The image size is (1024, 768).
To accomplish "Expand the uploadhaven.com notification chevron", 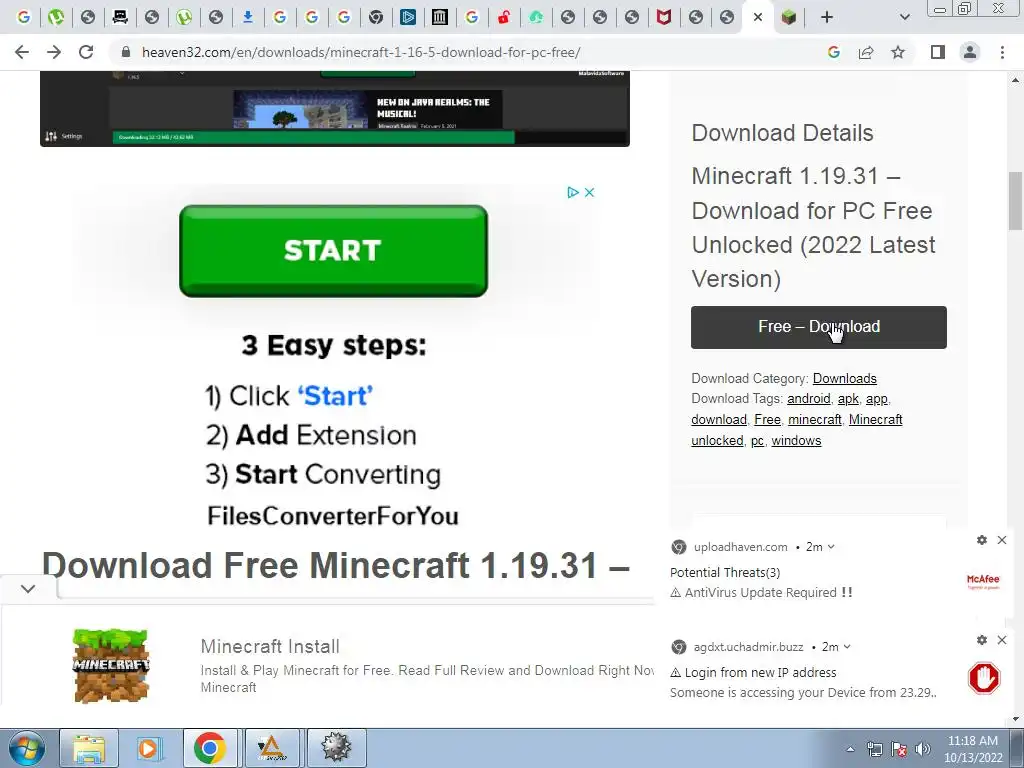I will (x=831, y=547).
